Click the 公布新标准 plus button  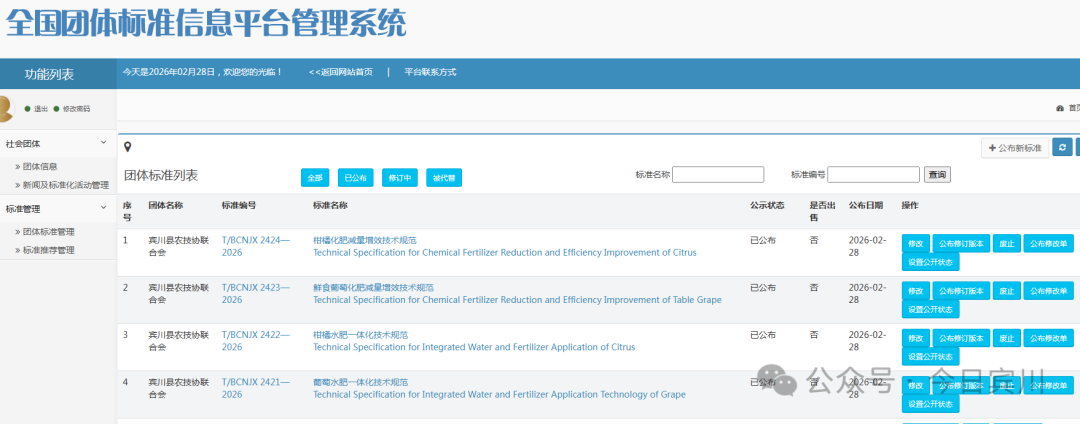point(1015,148)
